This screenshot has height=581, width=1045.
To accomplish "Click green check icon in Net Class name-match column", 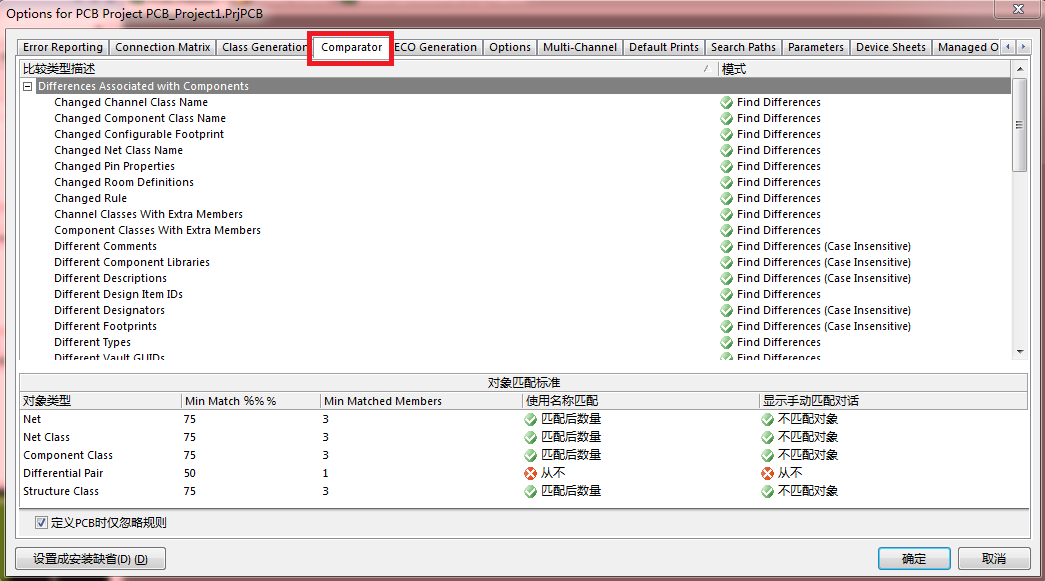I will tap(530, 437).
